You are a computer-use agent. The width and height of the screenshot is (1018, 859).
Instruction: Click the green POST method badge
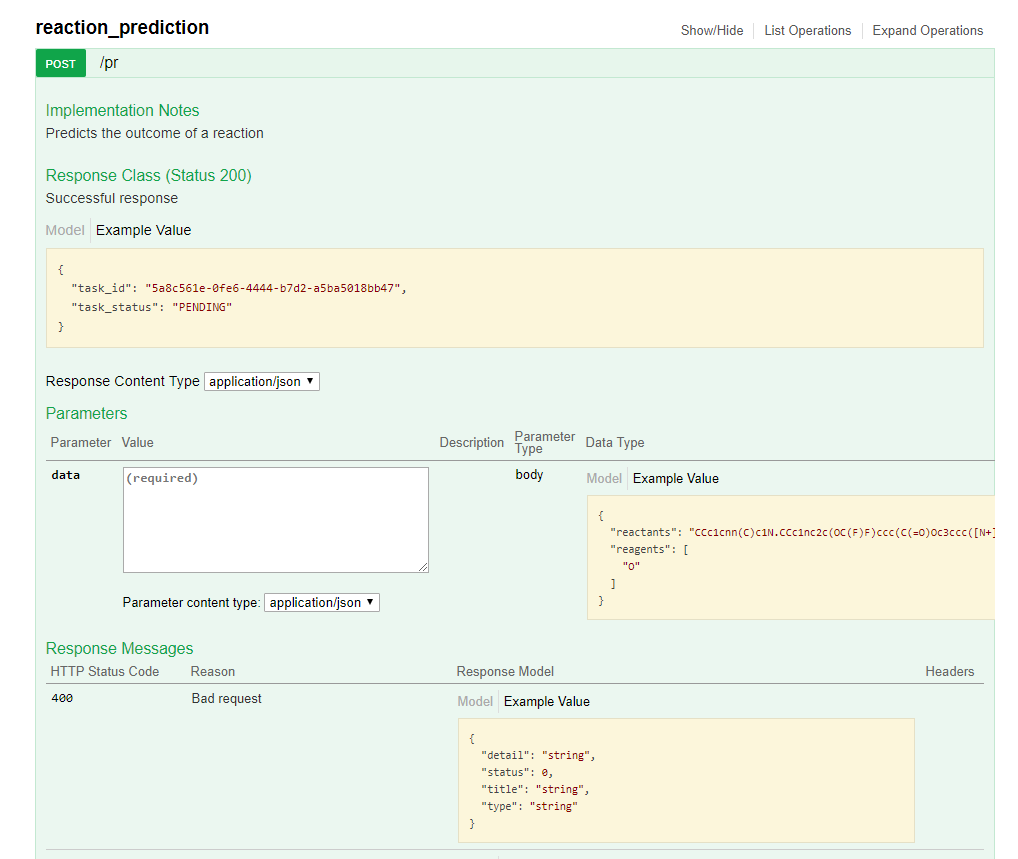click(x=60, y=64)
